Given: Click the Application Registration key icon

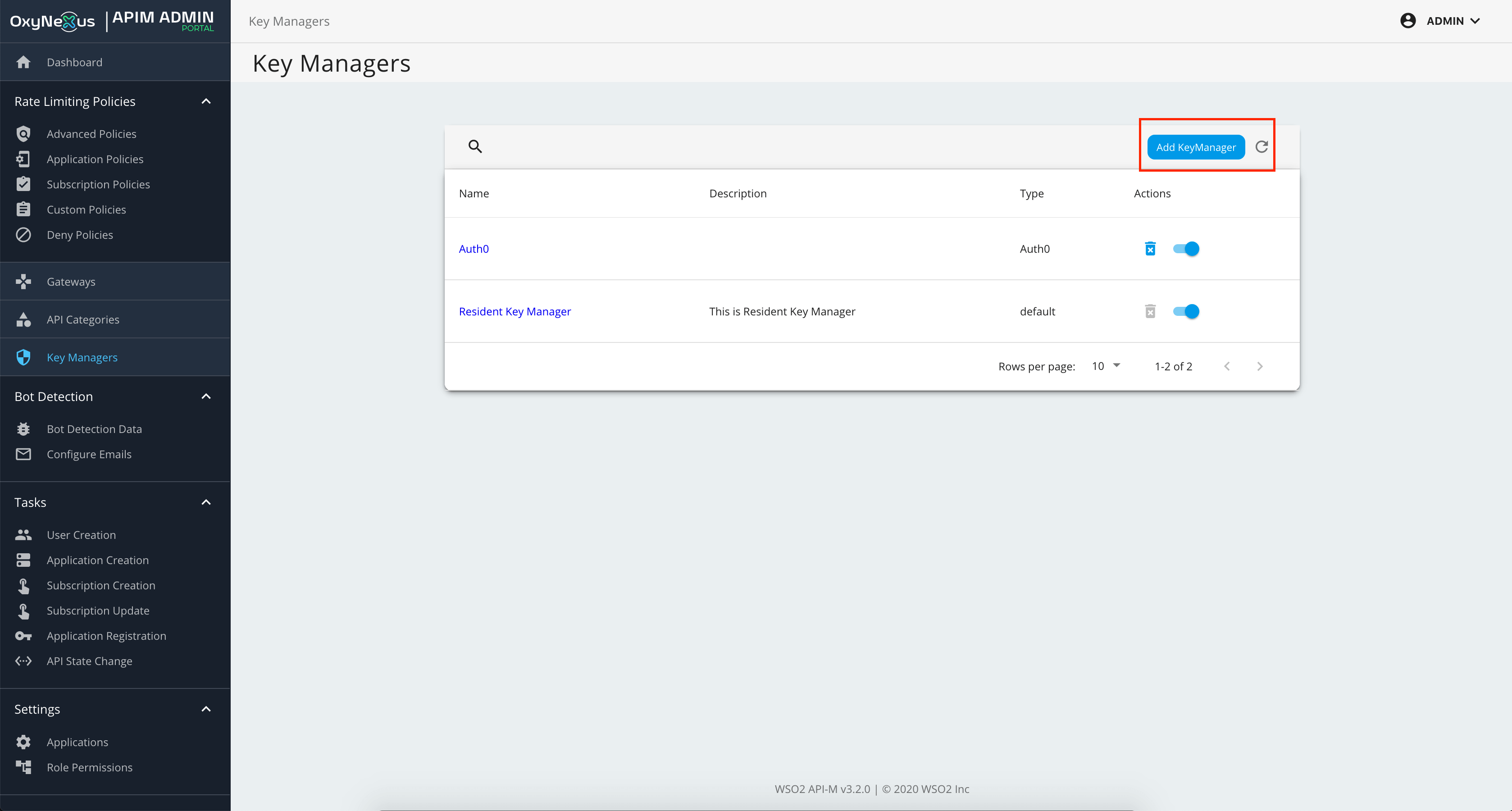Looking at the screenshot, I should (x=23, y=636).
